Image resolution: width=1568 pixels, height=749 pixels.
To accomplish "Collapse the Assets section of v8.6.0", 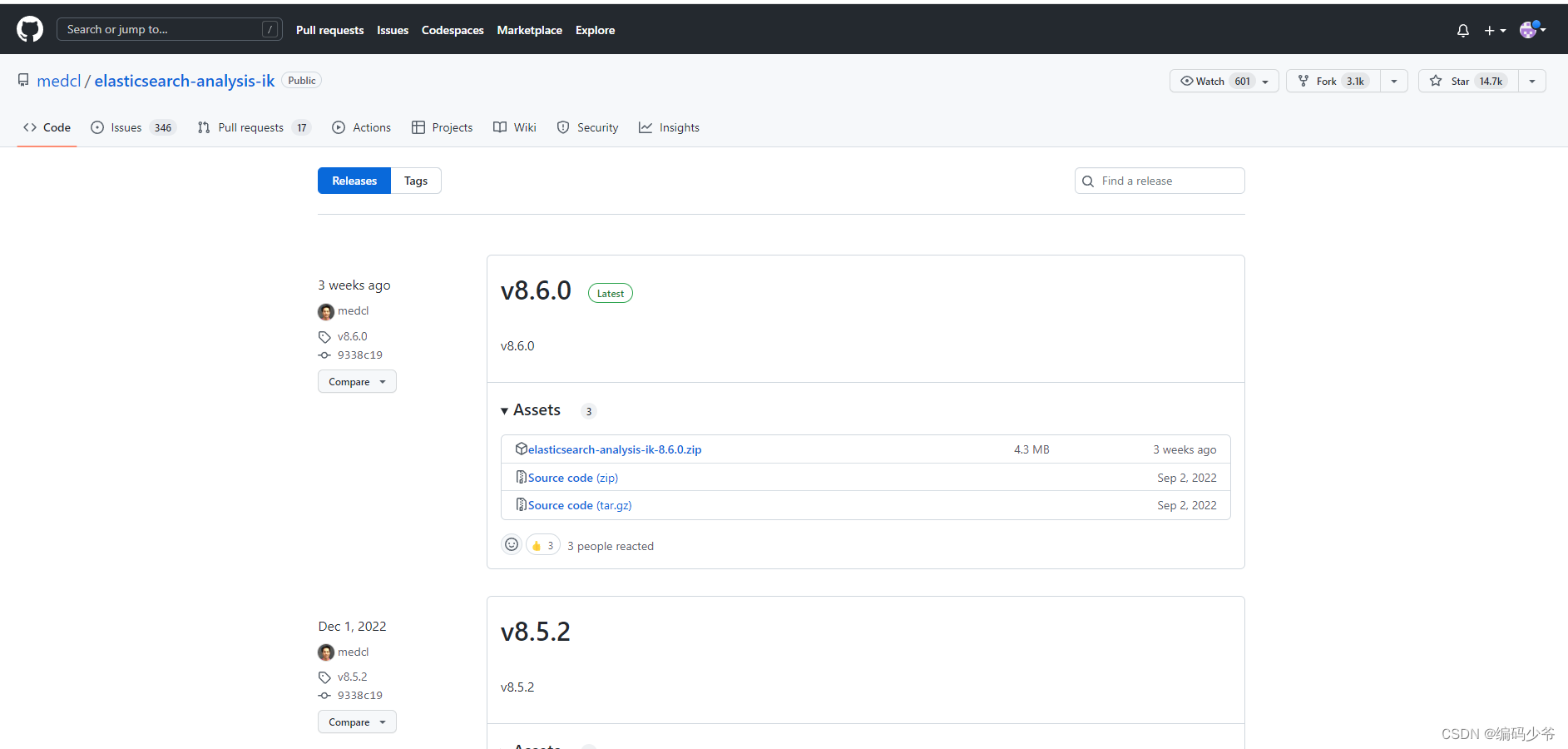I will [531, 410].
